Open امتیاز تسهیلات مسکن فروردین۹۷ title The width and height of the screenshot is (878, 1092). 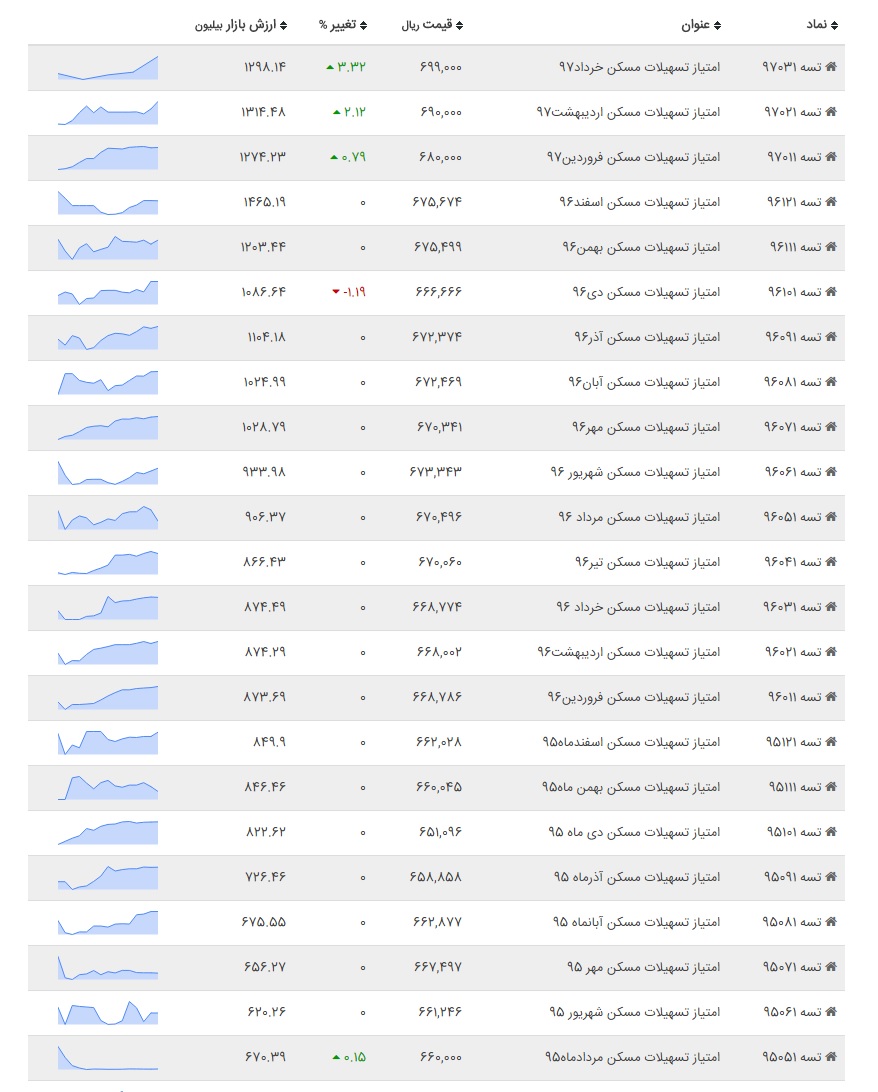coord(634,157)
